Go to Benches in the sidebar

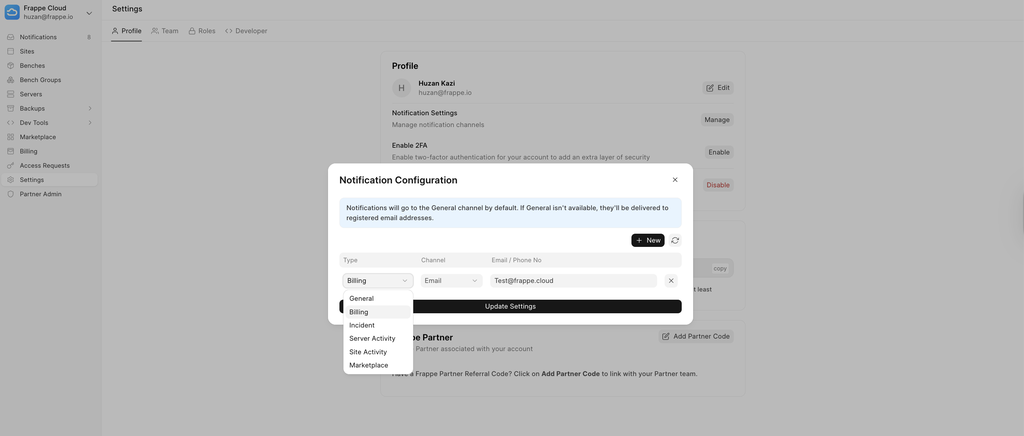point(32,66)
